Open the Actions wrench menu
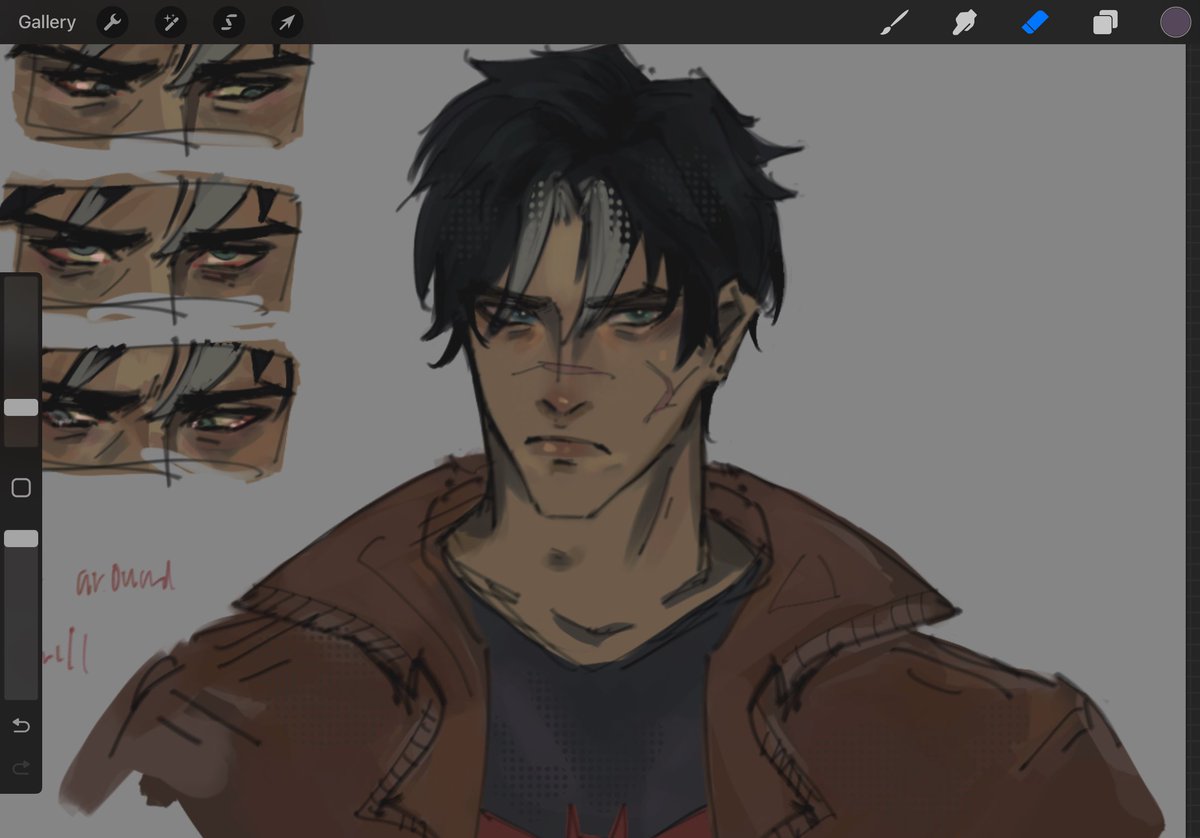 112,22
